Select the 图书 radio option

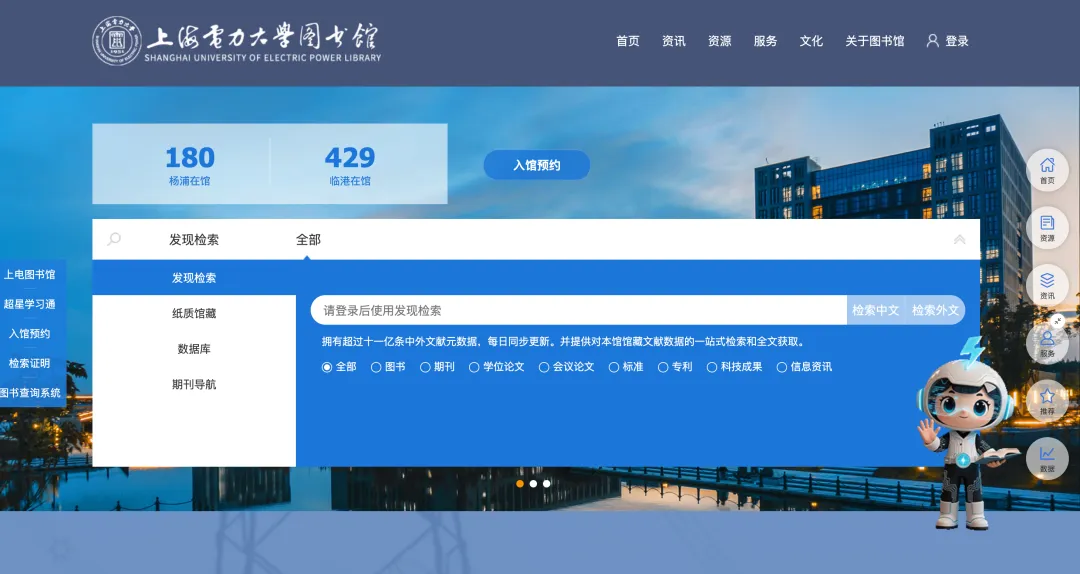tap(376, 367)
